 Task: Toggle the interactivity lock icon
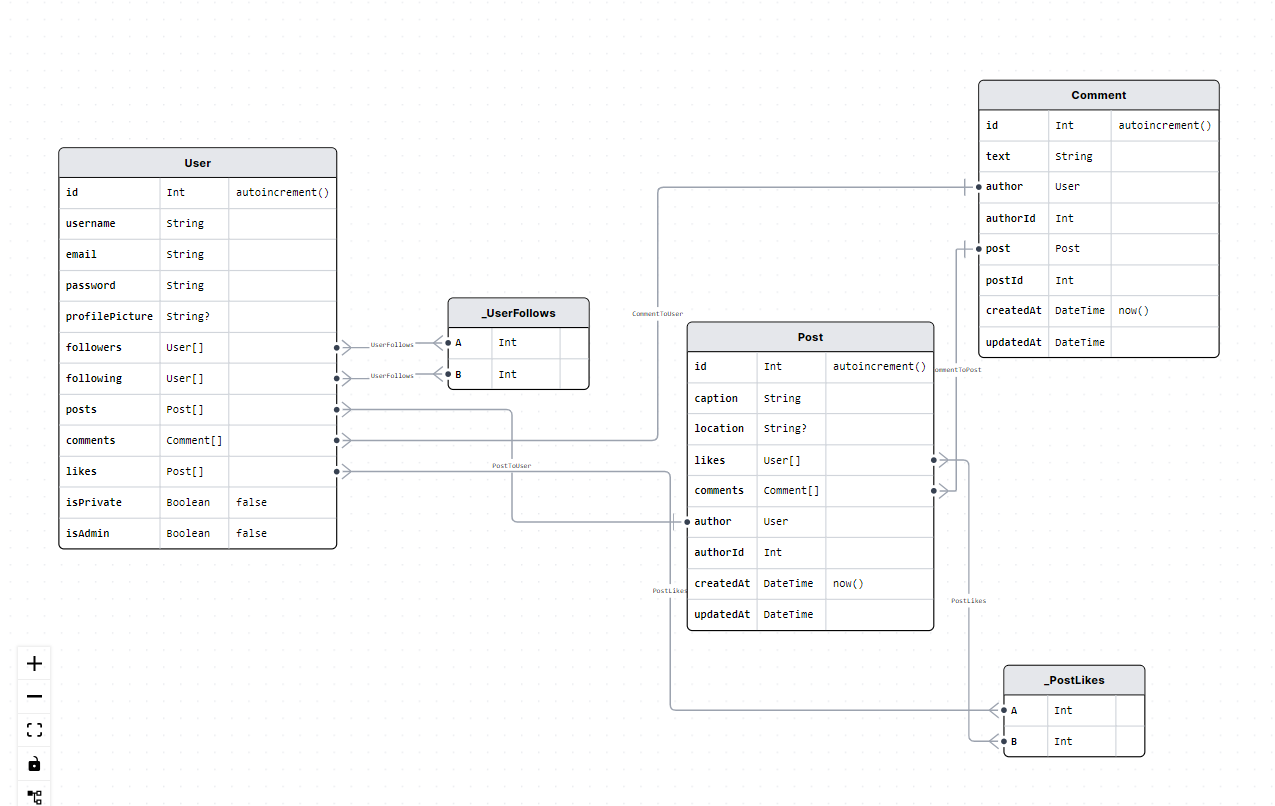(x=34, y=764)
